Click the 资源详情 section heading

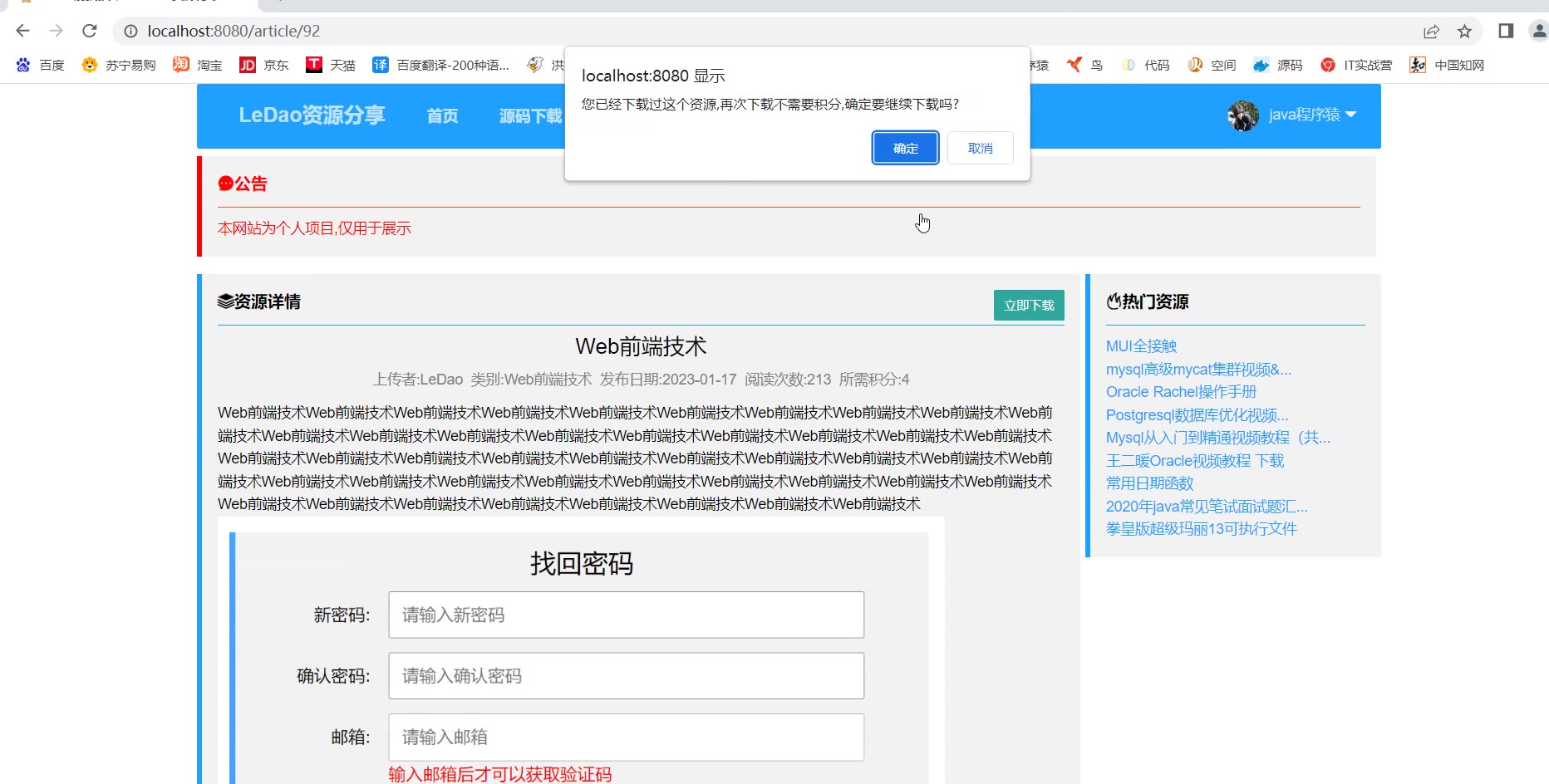coord(259,301)
